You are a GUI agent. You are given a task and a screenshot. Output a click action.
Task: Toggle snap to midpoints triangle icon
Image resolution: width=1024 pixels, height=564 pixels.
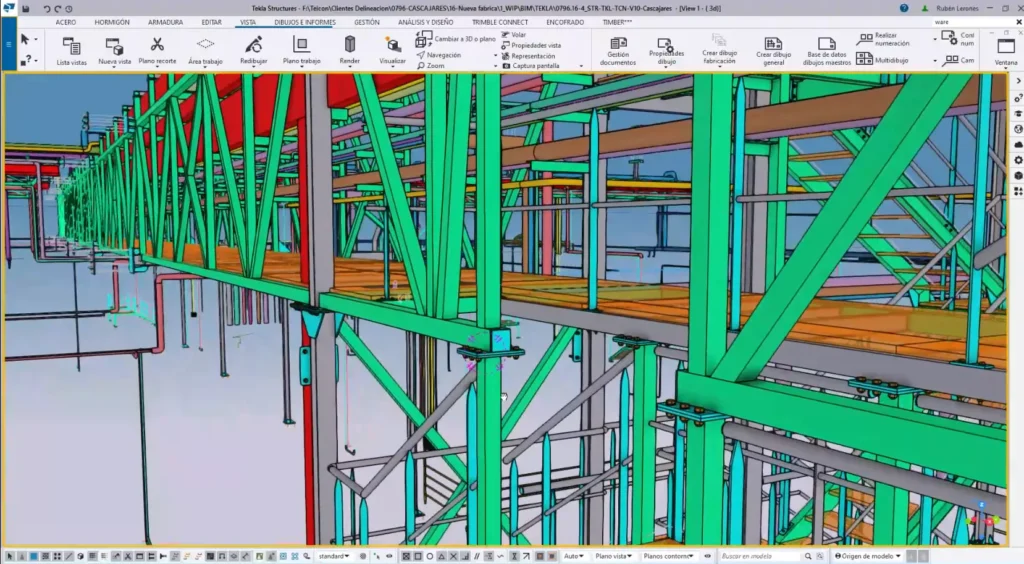[441, 556]
